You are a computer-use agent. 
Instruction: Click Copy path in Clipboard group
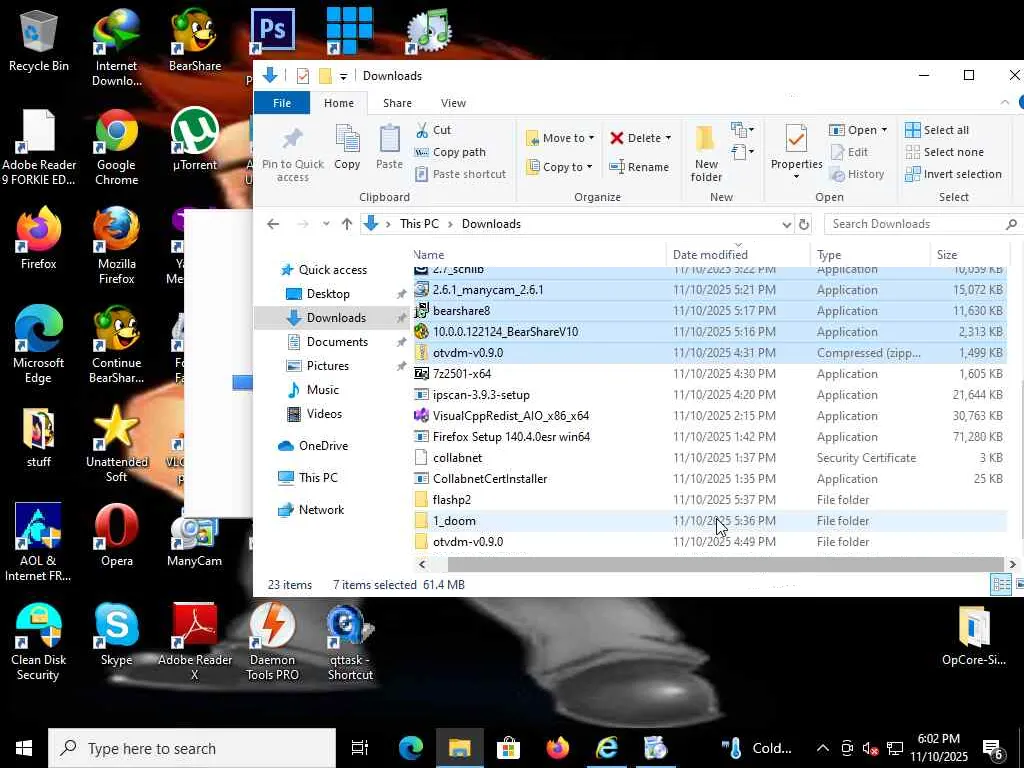point(451,152)
